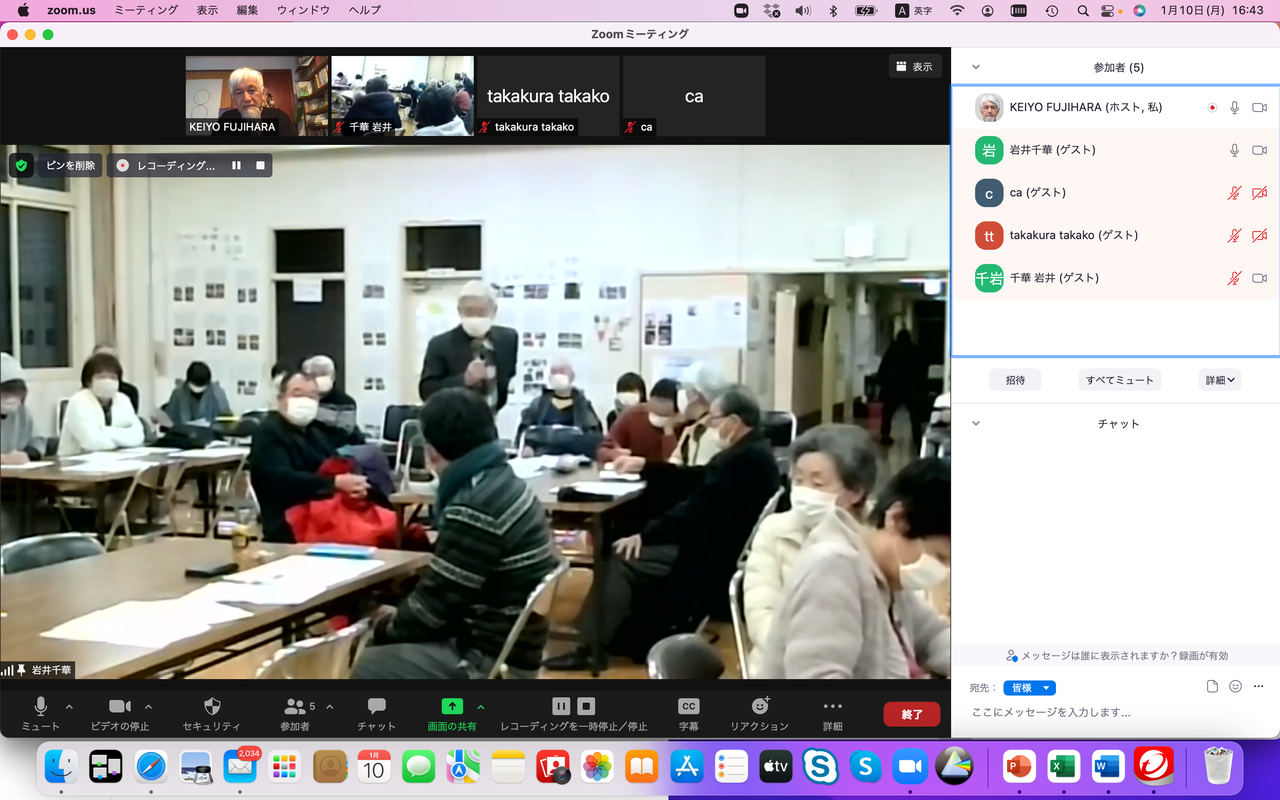Click the chat file attachment icon
The width and height of the screenshot is (1280, 800).
click(x=1212, y=687)
